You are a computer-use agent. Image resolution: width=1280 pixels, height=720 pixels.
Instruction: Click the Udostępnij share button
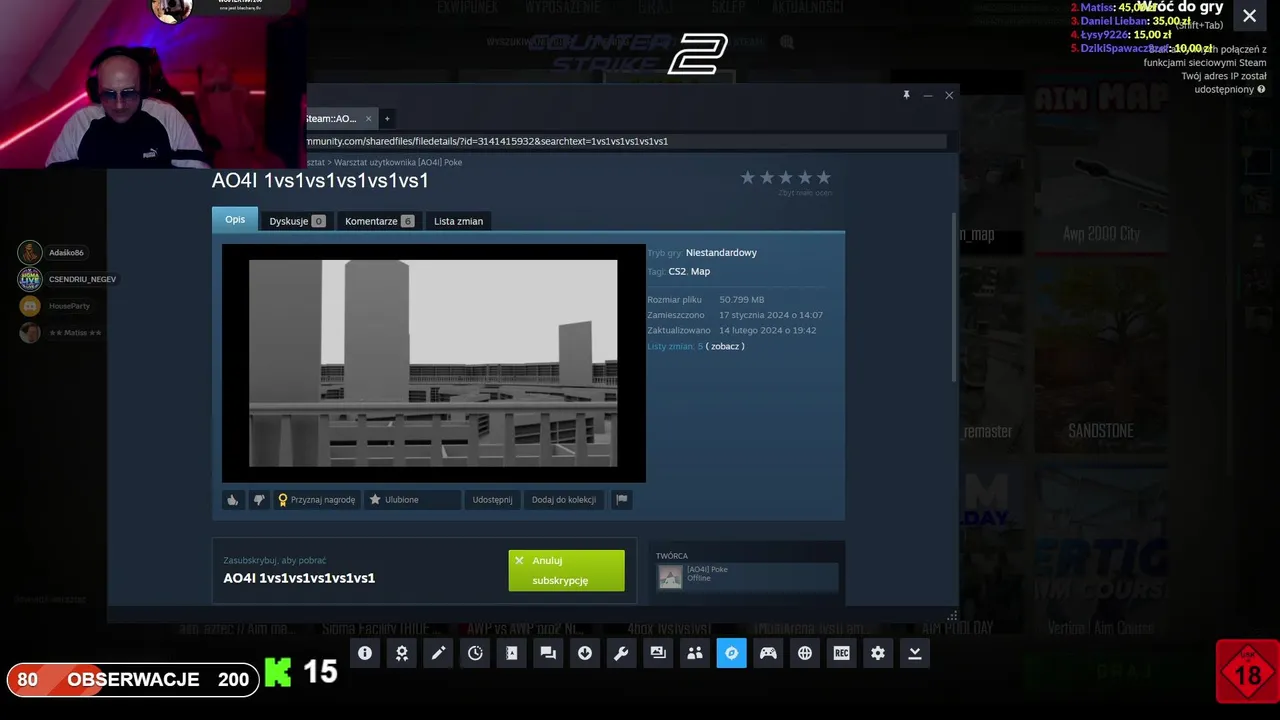click(492, 500)
